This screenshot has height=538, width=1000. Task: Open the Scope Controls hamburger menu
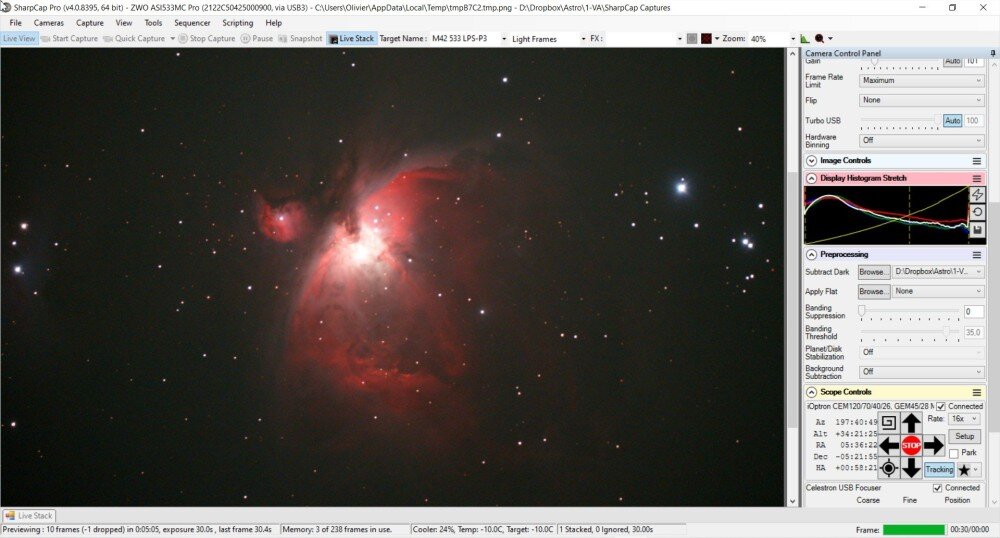(976, 393)
